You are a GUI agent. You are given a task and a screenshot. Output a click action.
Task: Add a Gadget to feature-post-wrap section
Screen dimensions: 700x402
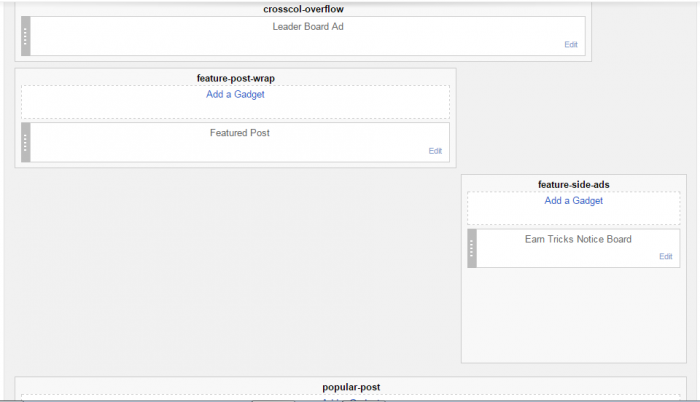[x=236, y=95]
